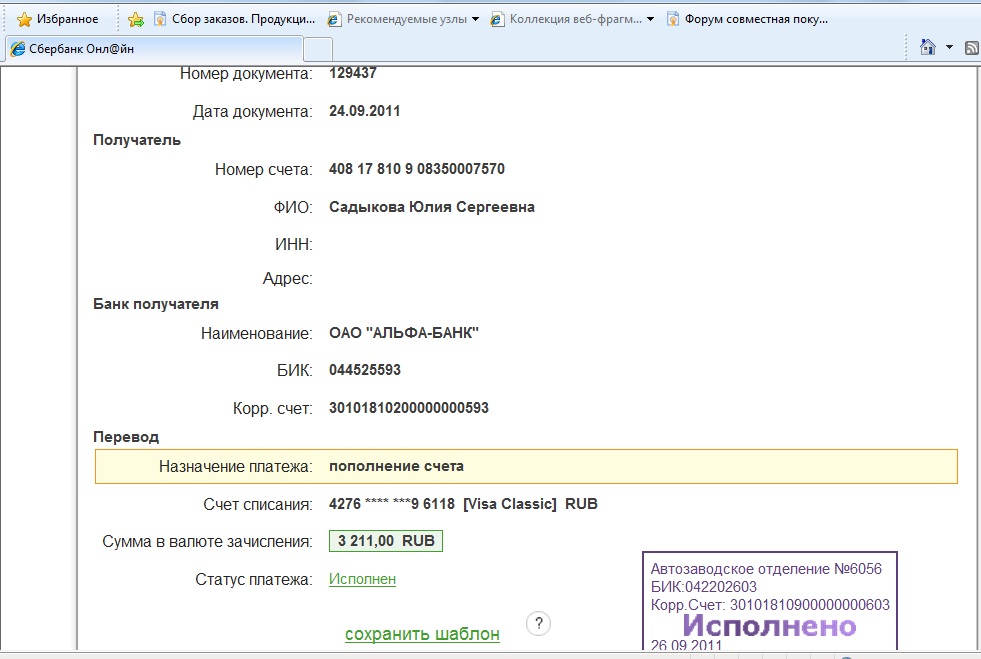Switch to the Сбербанк Онл@йн tab

154,48
